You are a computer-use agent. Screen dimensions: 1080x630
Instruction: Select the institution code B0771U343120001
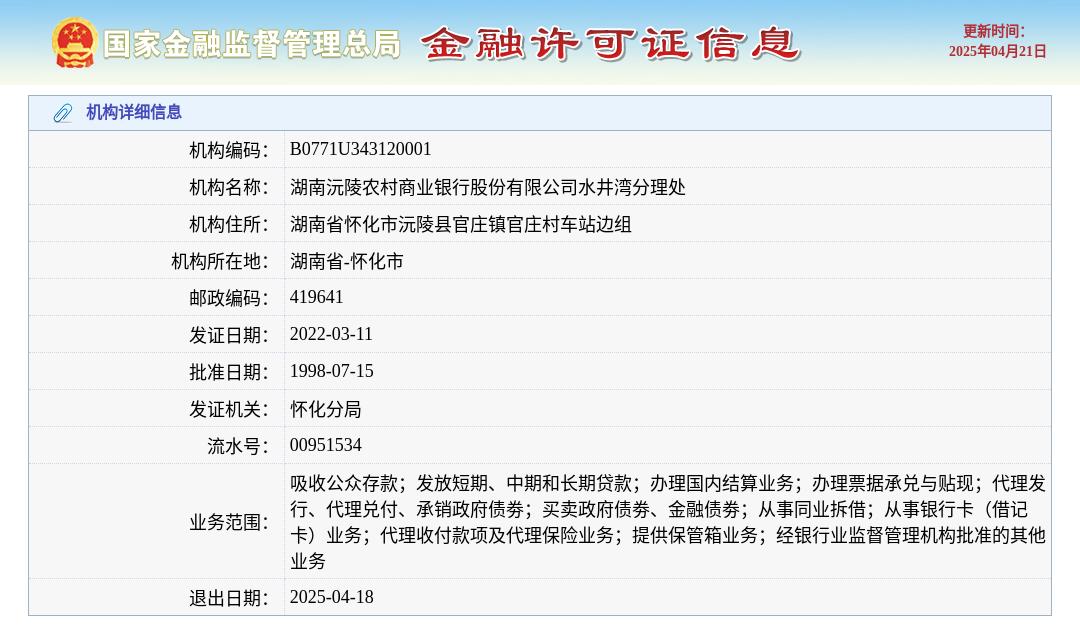(360, 149)
